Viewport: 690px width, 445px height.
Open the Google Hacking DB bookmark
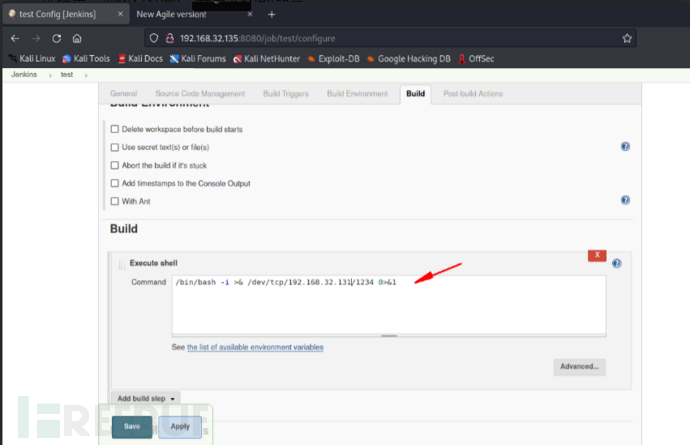tap(408, 59)
